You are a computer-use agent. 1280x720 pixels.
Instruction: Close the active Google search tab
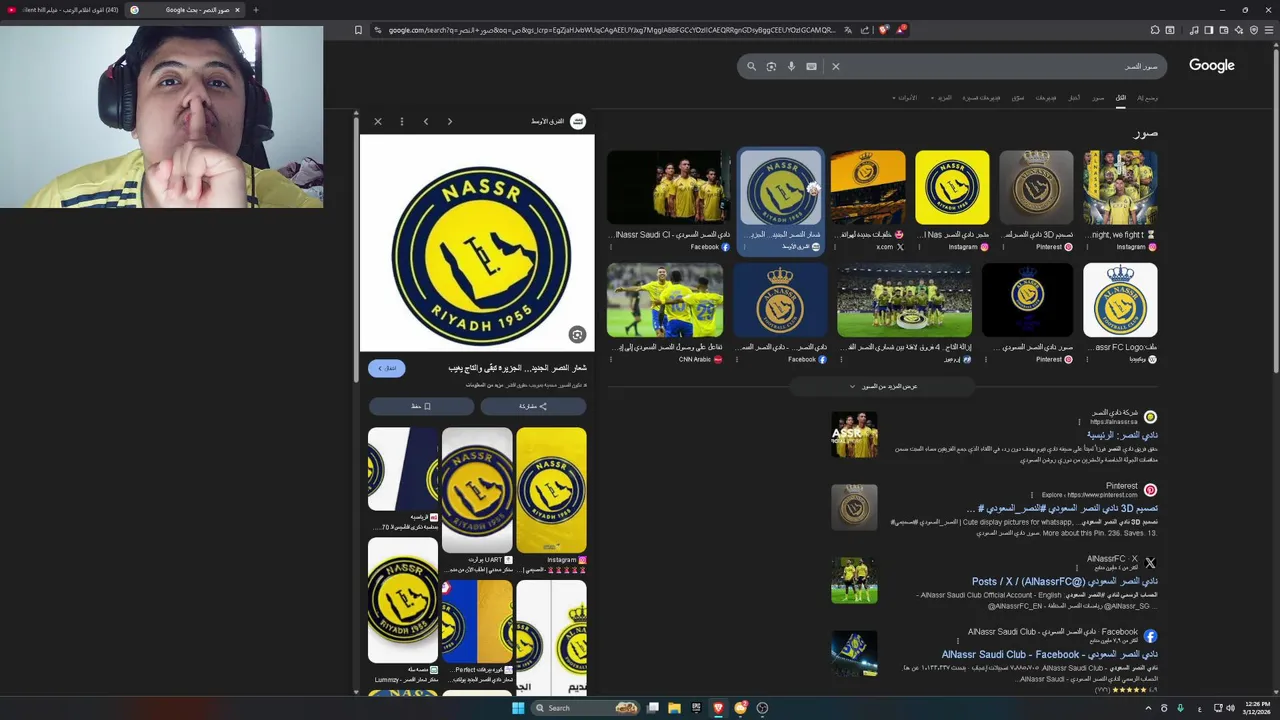coord(237,10)
